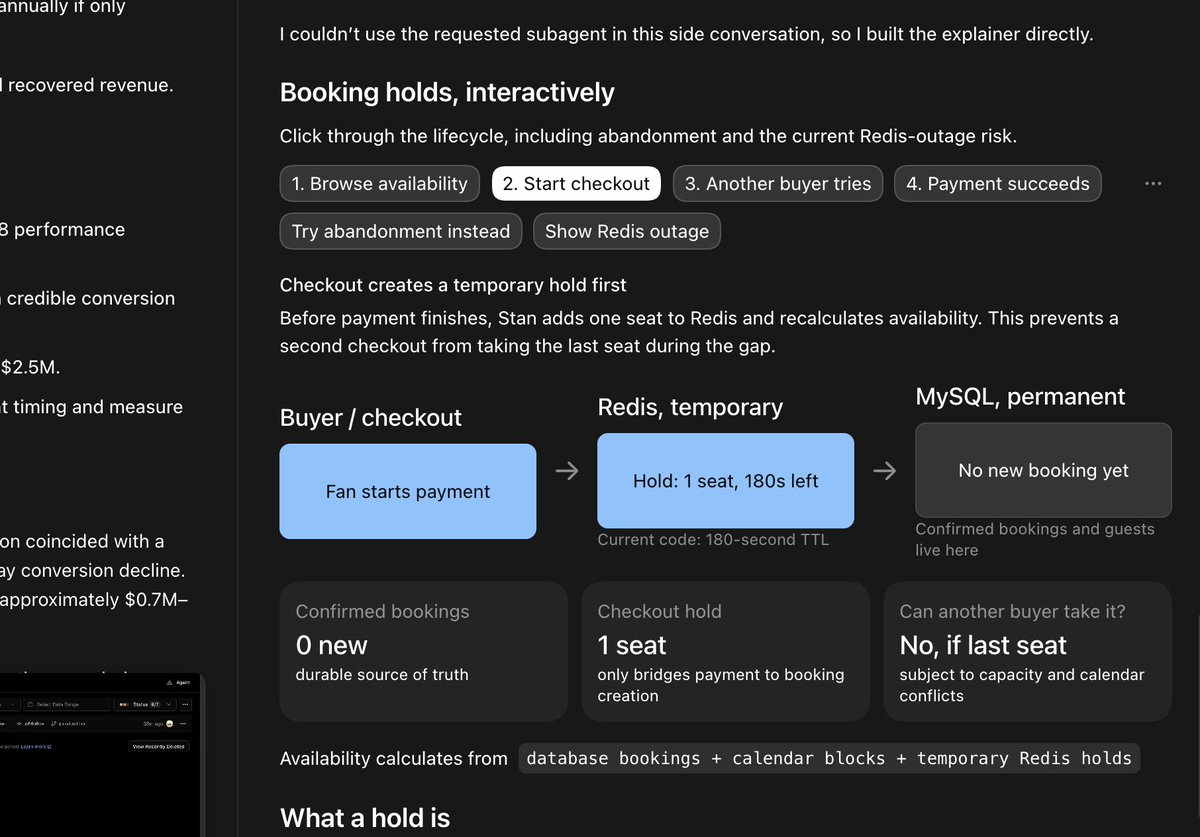Click the Current code: 180-second TTL caption

point(713,540)
